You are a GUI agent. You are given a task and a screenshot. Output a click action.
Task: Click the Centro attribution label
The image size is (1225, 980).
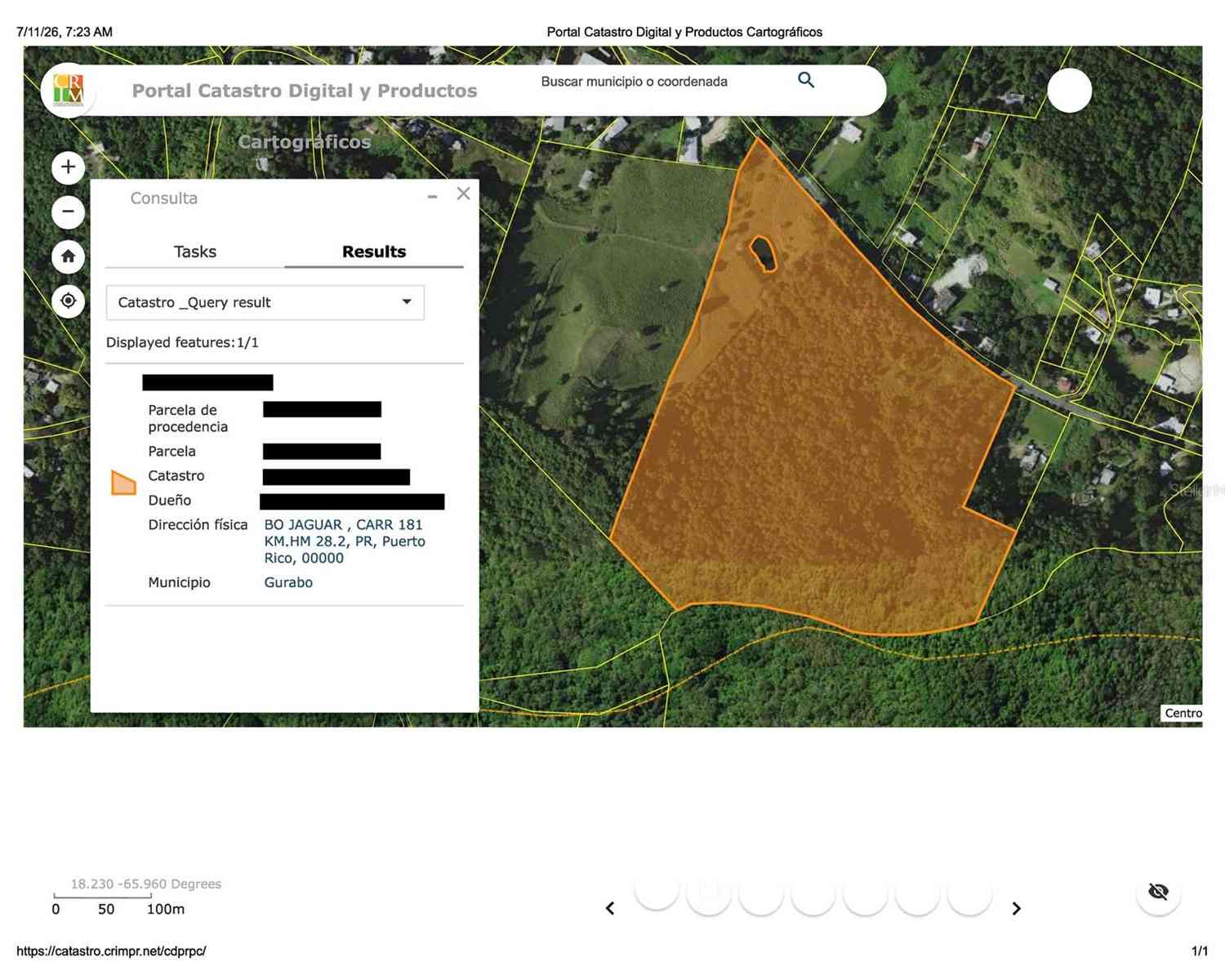(x=1183, y=713)
